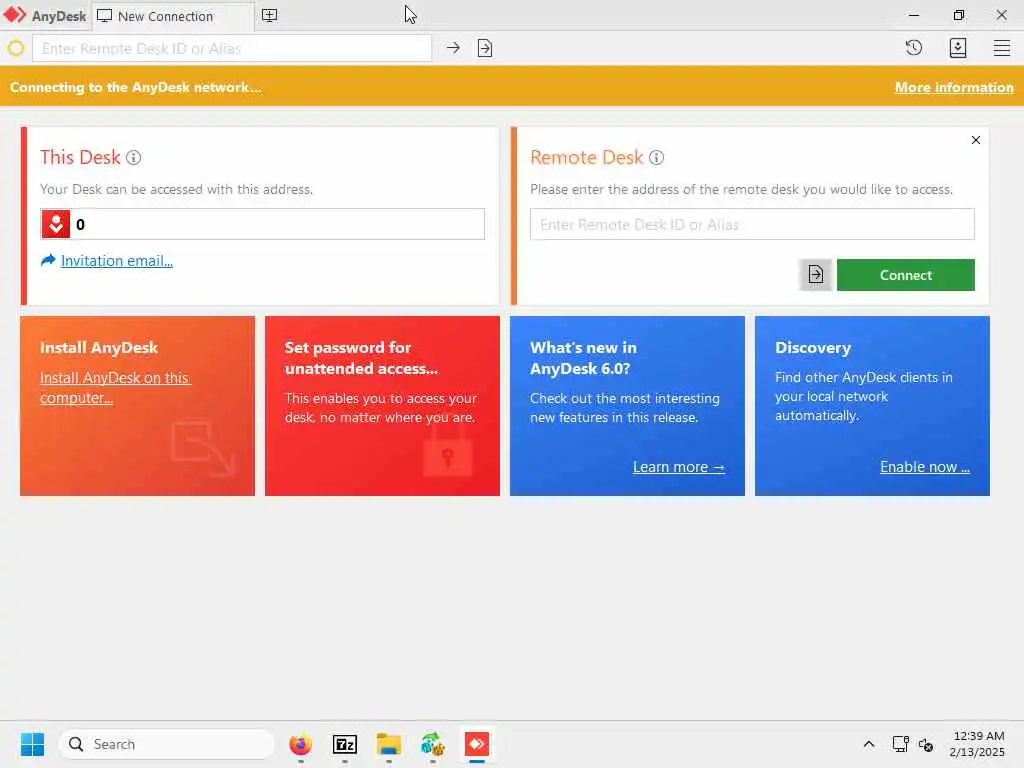Open the address book icon
Screen dimensions: 1024x768
pos(957,48)
